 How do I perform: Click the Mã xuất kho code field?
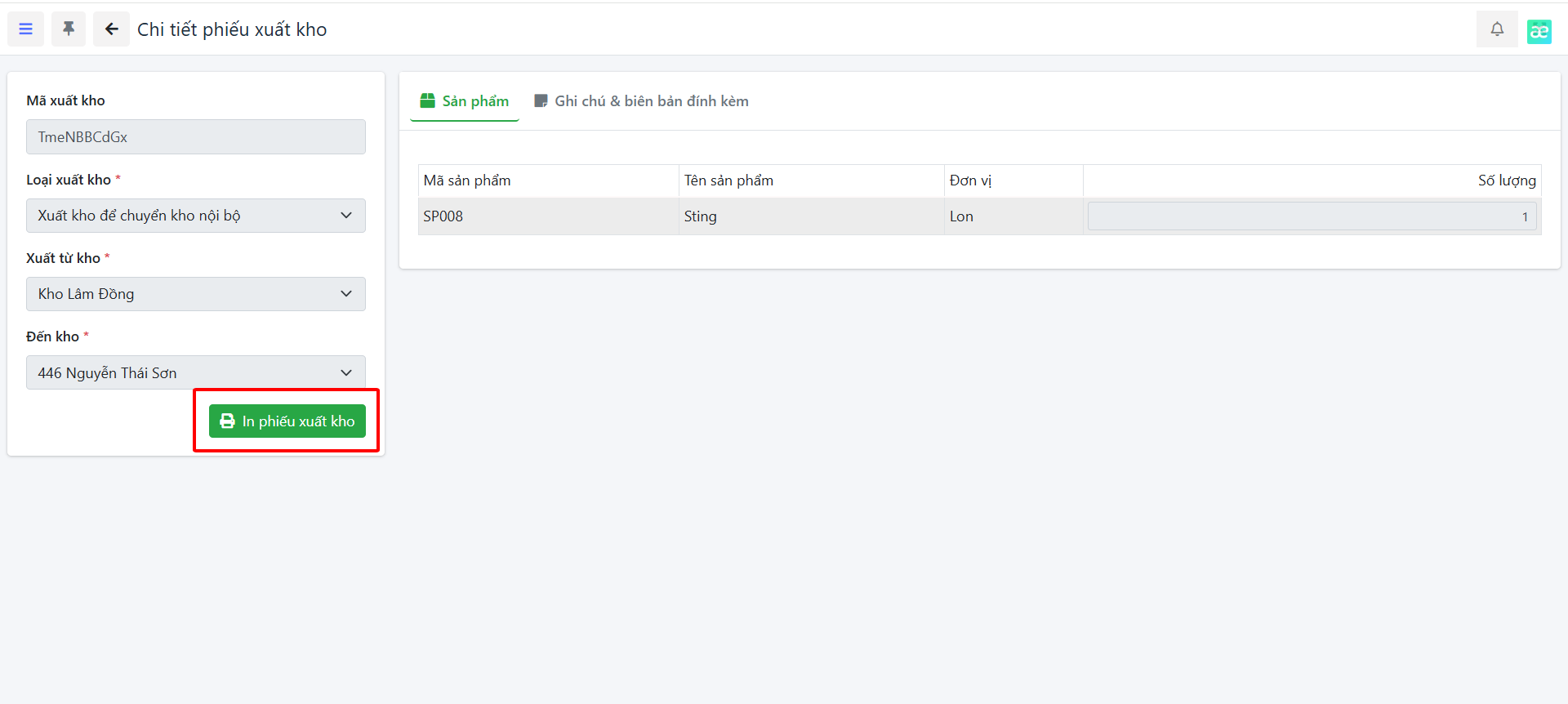point(196,137)
